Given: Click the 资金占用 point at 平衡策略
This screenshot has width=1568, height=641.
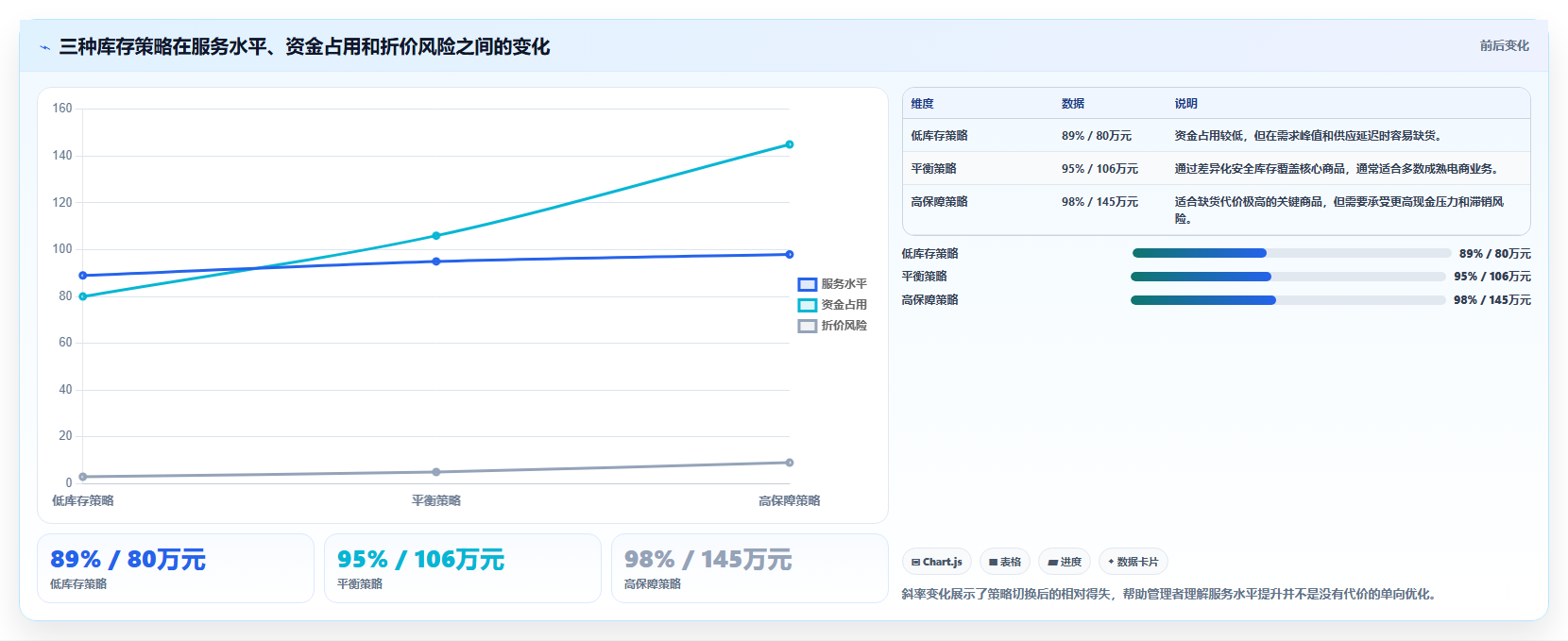Looking at the screenshot, I should tap(436, 236).
